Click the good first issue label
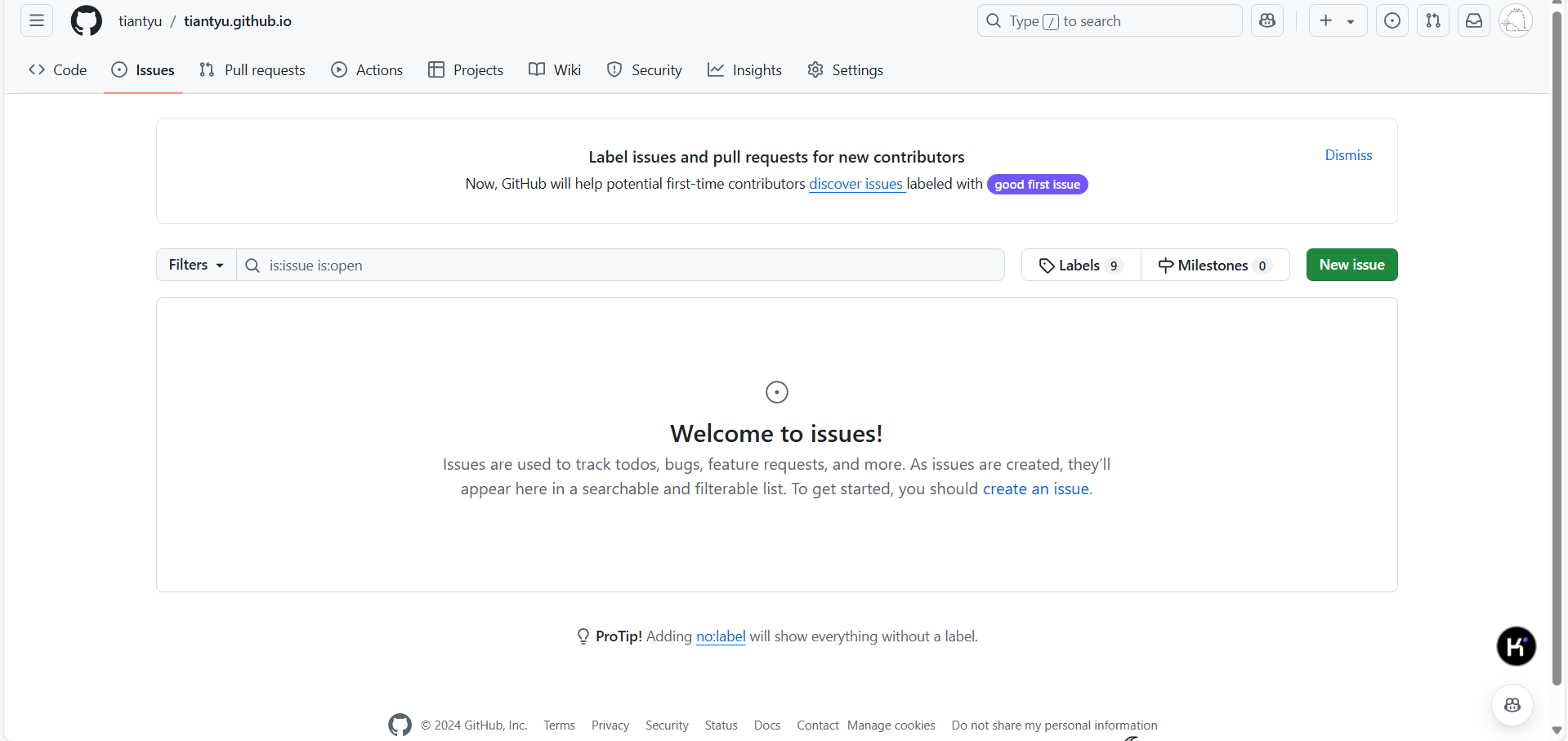This screenshot has height=741, width=1568. click(x=1037, y=185)
